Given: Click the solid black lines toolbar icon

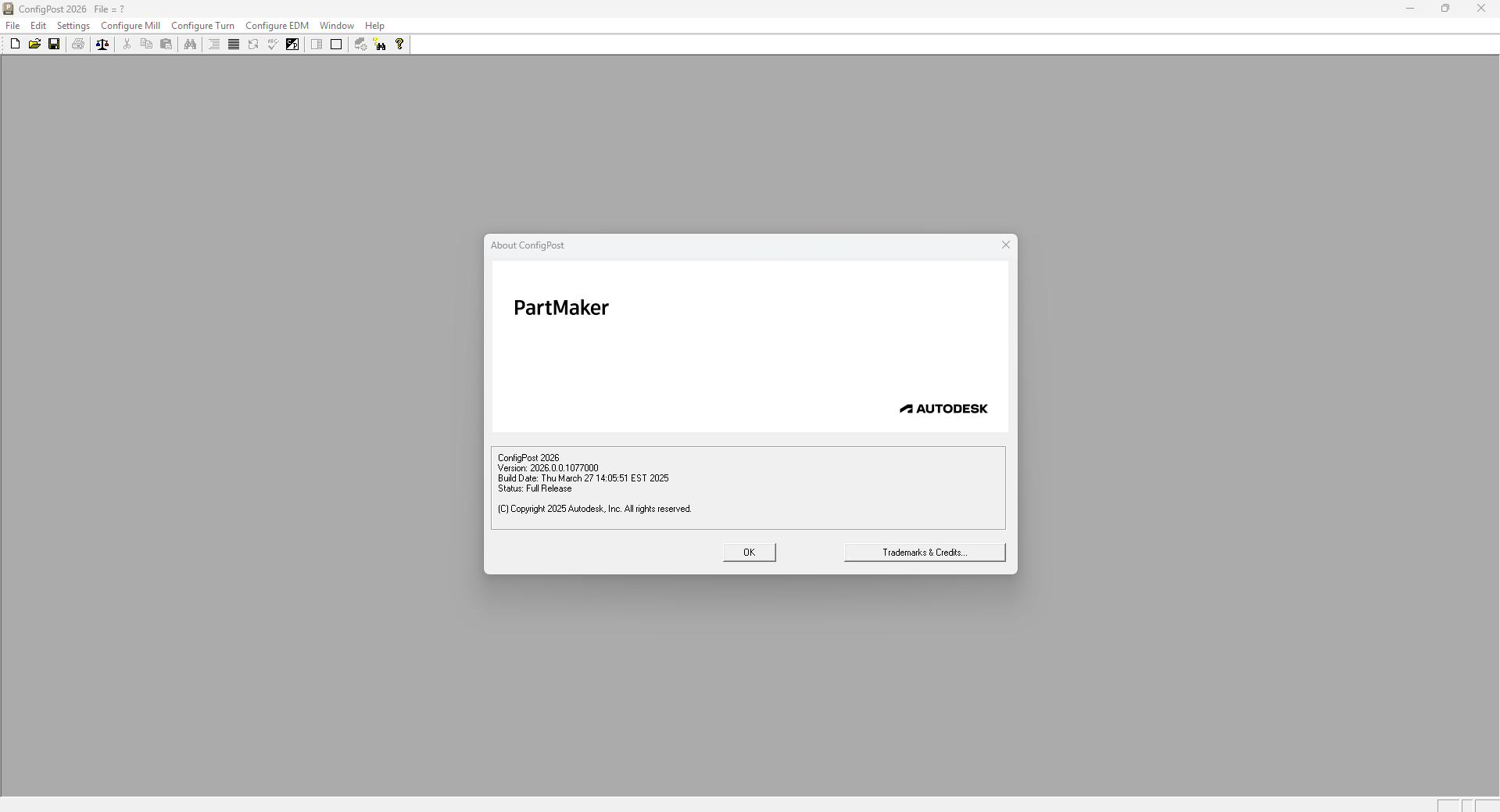Looking at the screenshot, I should point(234,45).
